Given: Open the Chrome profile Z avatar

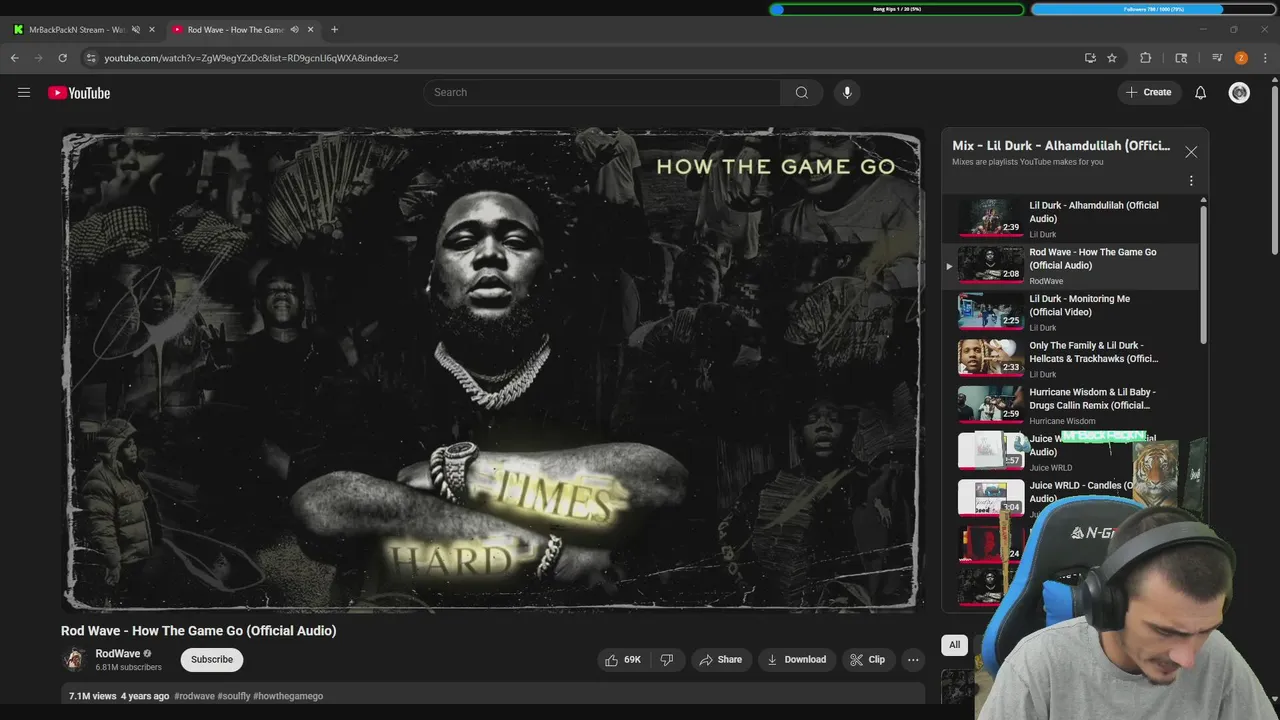Looking at the screenshot, I should click(x=1241, y=58).
